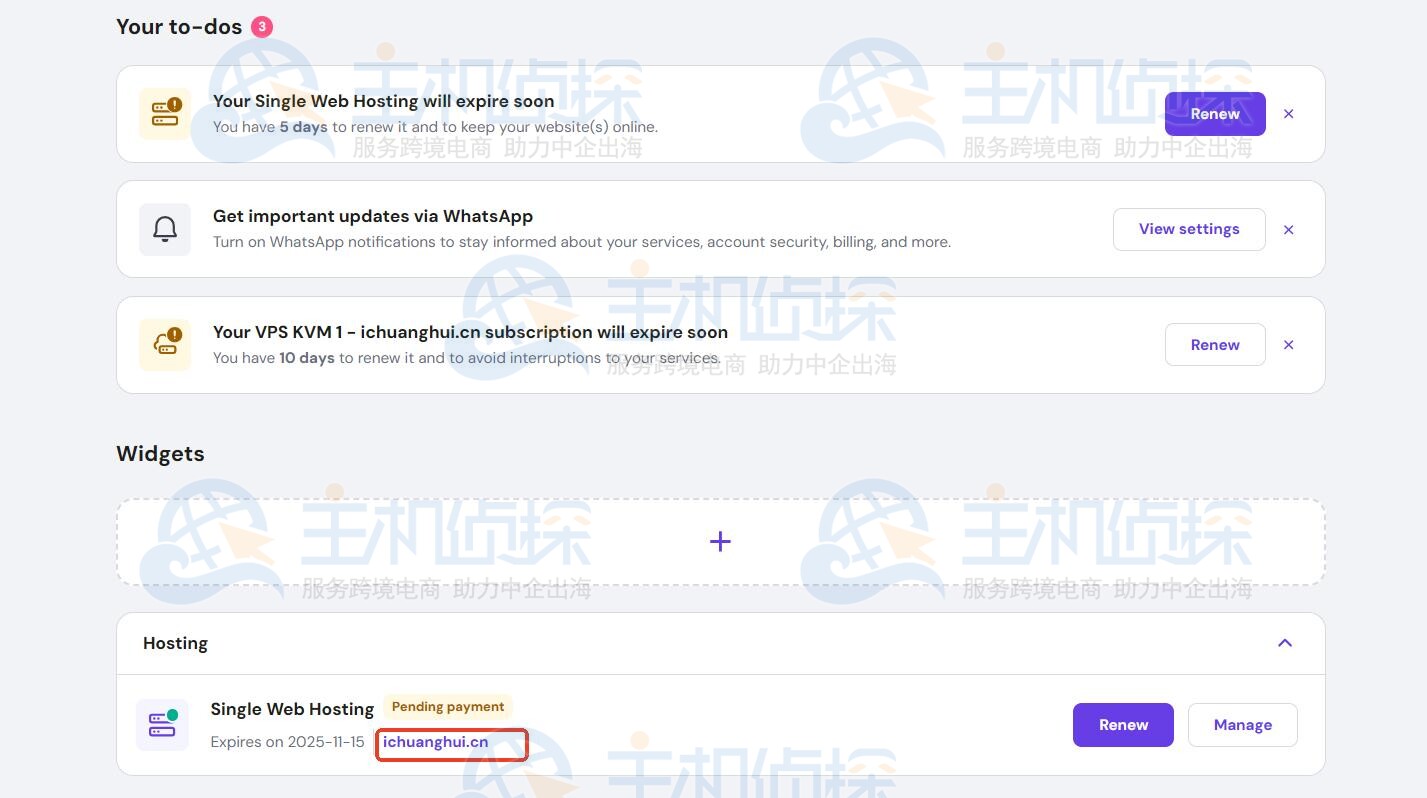Renew the expiring Single Web Hosting to-do
This screenshot has height=798, width=1427.
[1215, 114]
